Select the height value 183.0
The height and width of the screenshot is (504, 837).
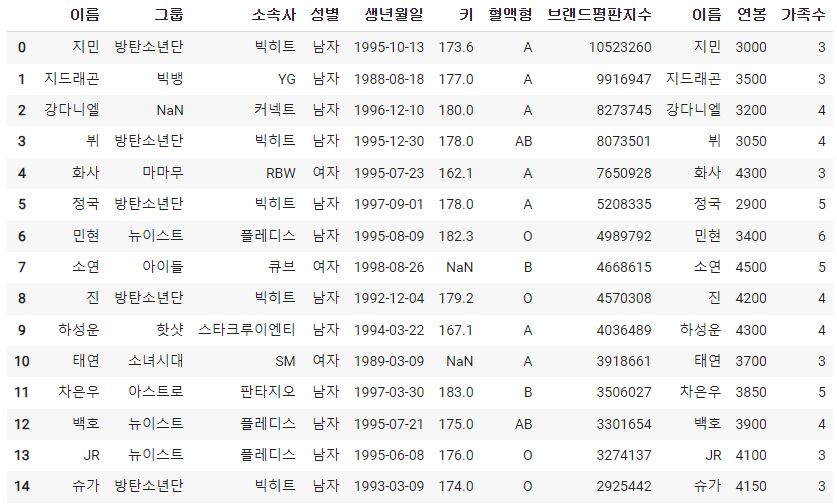coord(456,392)
